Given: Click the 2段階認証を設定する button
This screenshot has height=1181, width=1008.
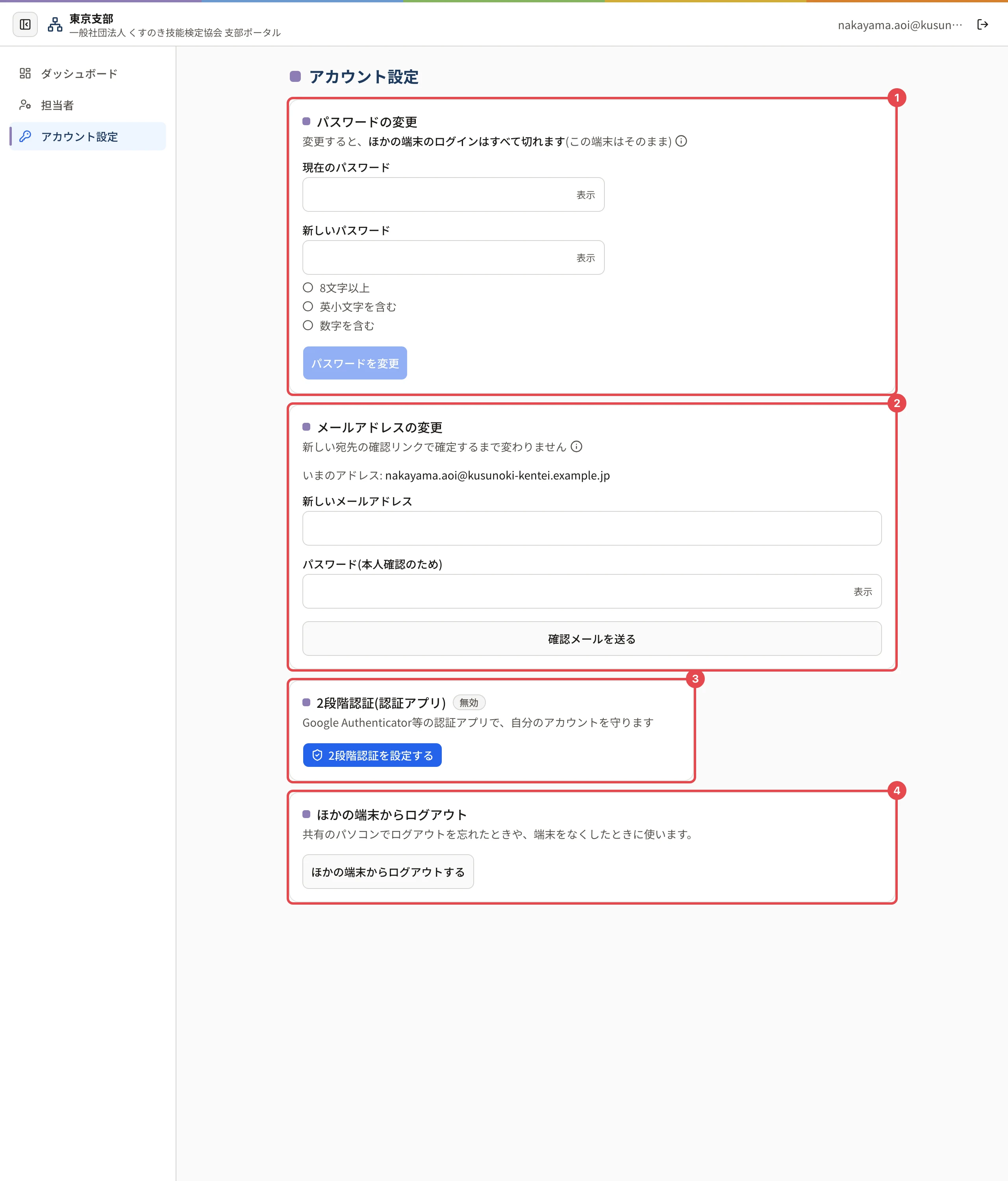Looking at the screenshot, I should [372, 755].
